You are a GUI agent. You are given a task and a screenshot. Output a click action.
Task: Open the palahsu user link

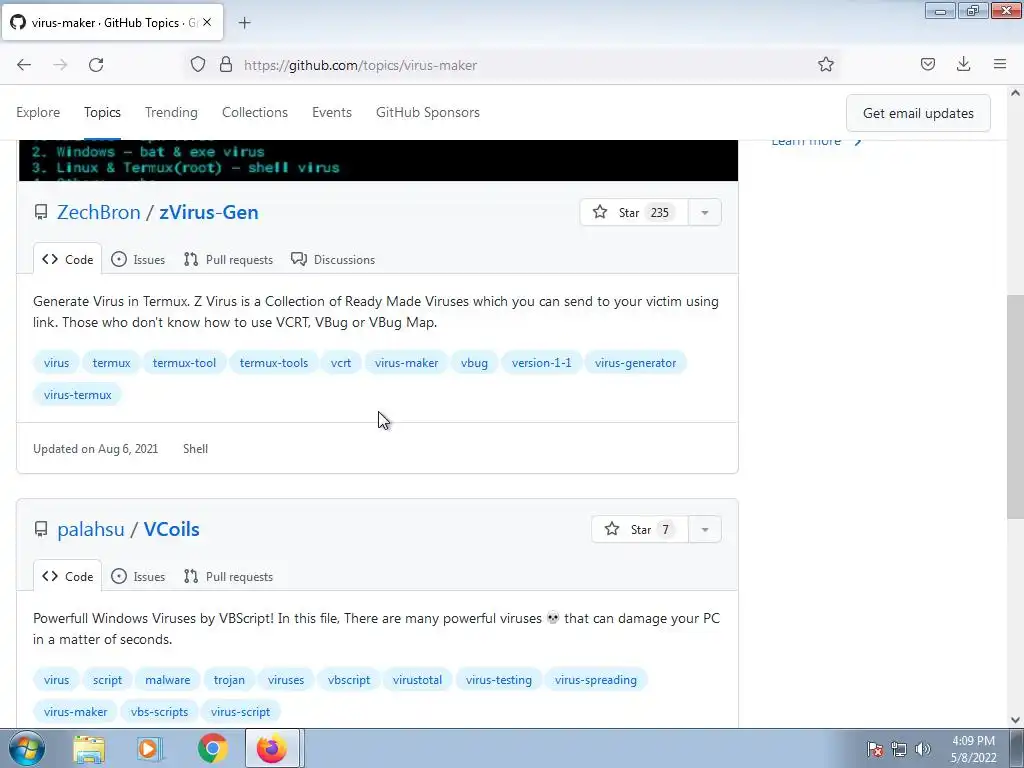tap(91, 530)
